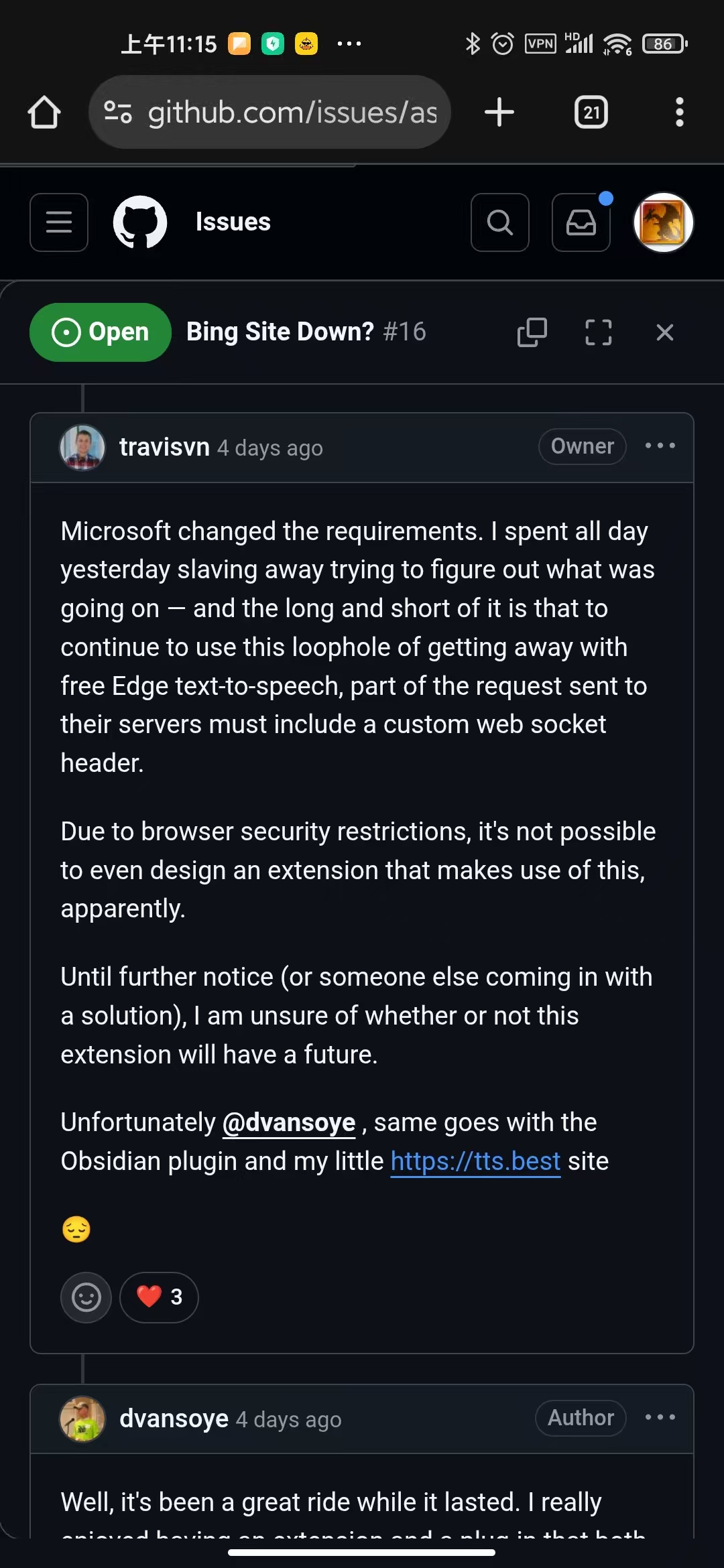The width and height of the screenshot is (724, 1568).
Task: Open the GitHub search
Action: click(500, 222)
